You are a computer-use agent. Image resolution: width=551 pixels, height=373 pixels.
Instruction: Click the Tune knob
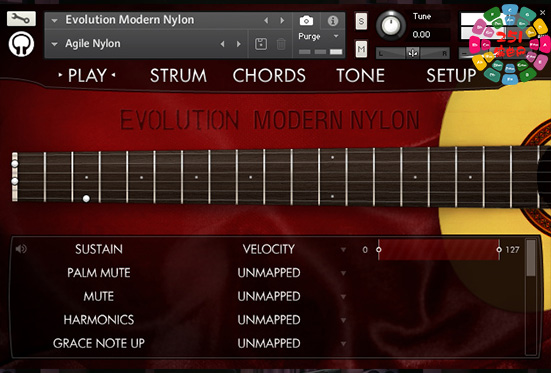click(x=391, y=25)
